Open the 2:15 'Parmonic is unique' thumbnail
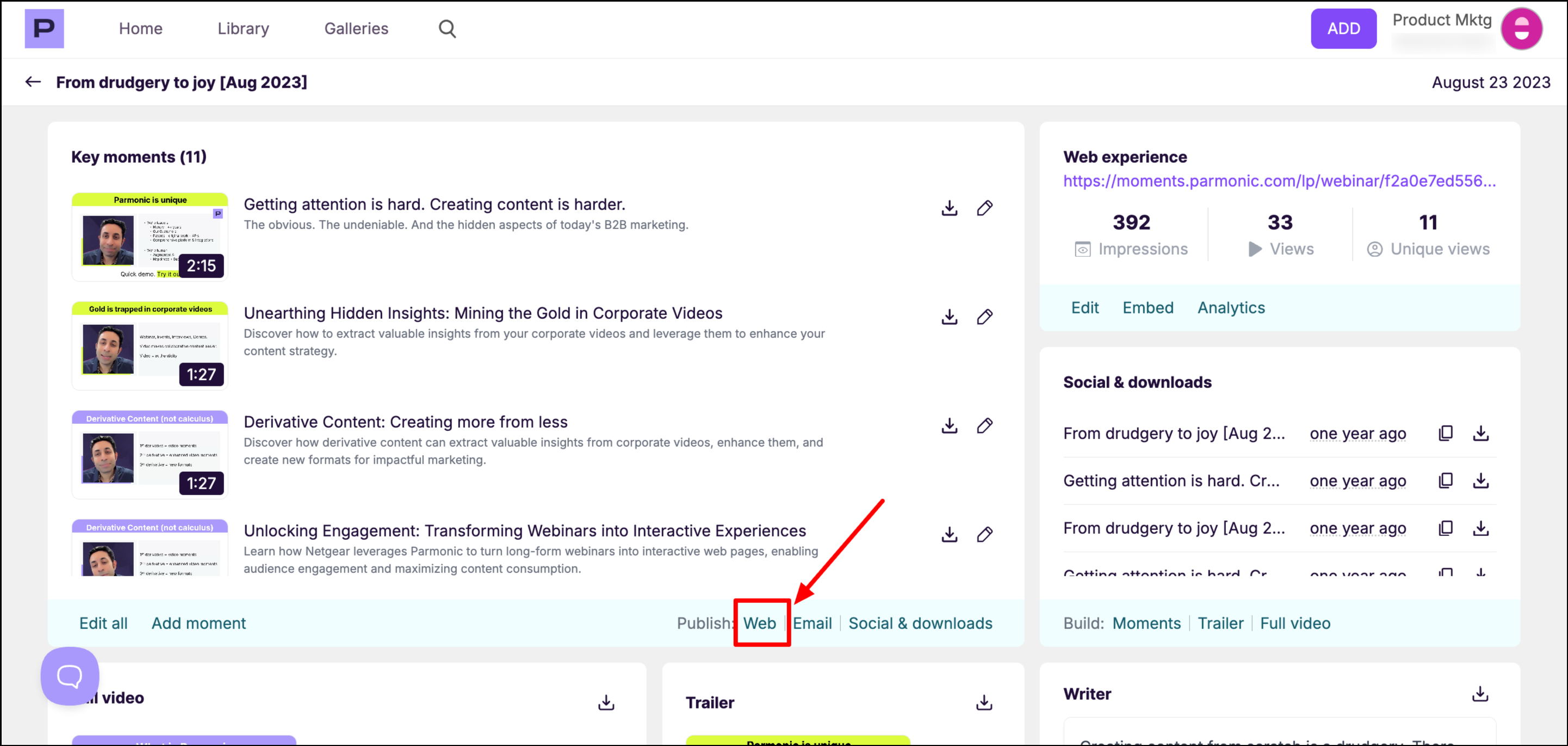Image resolution: width=1568 pixels, height=746 pixels. (x=150, y=237)
